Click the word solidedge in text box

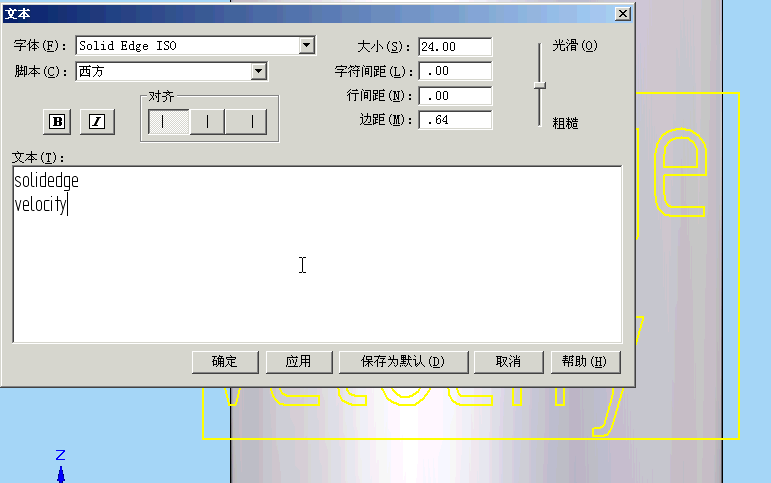(x=46, y=181)
